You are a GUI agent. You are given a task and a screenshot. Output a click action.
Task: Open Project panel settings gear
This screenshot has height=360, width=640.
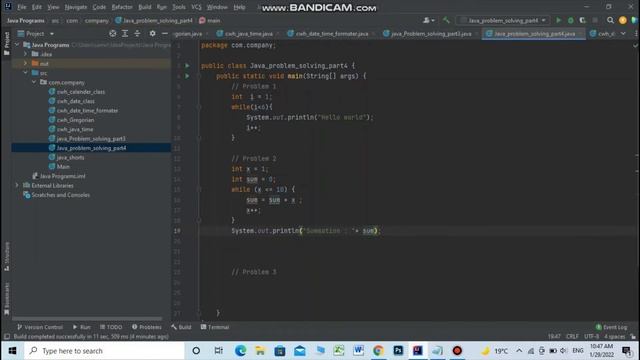pos(152,33)
